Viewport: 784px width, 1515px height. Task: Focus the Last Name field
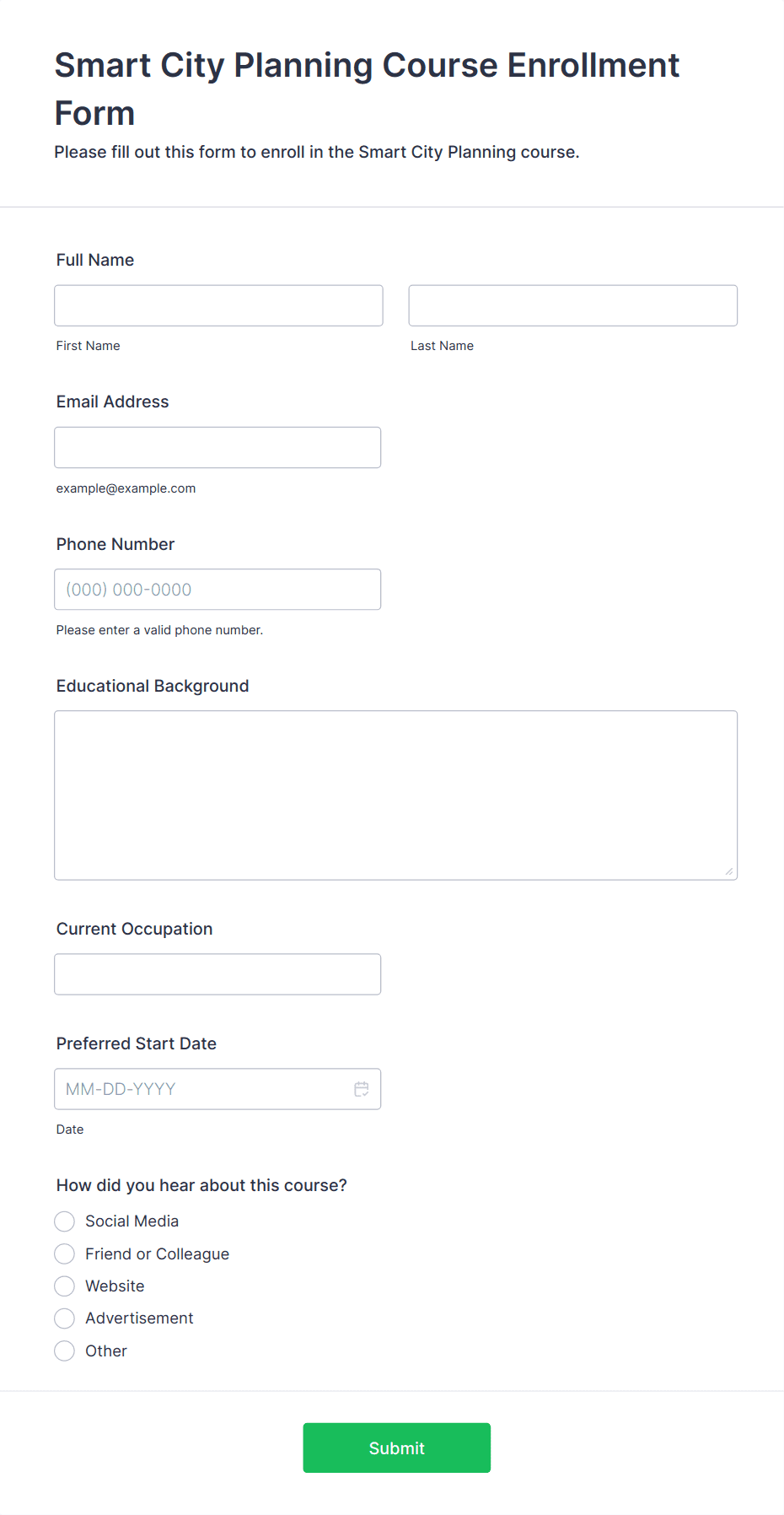[x=573, y=305]
